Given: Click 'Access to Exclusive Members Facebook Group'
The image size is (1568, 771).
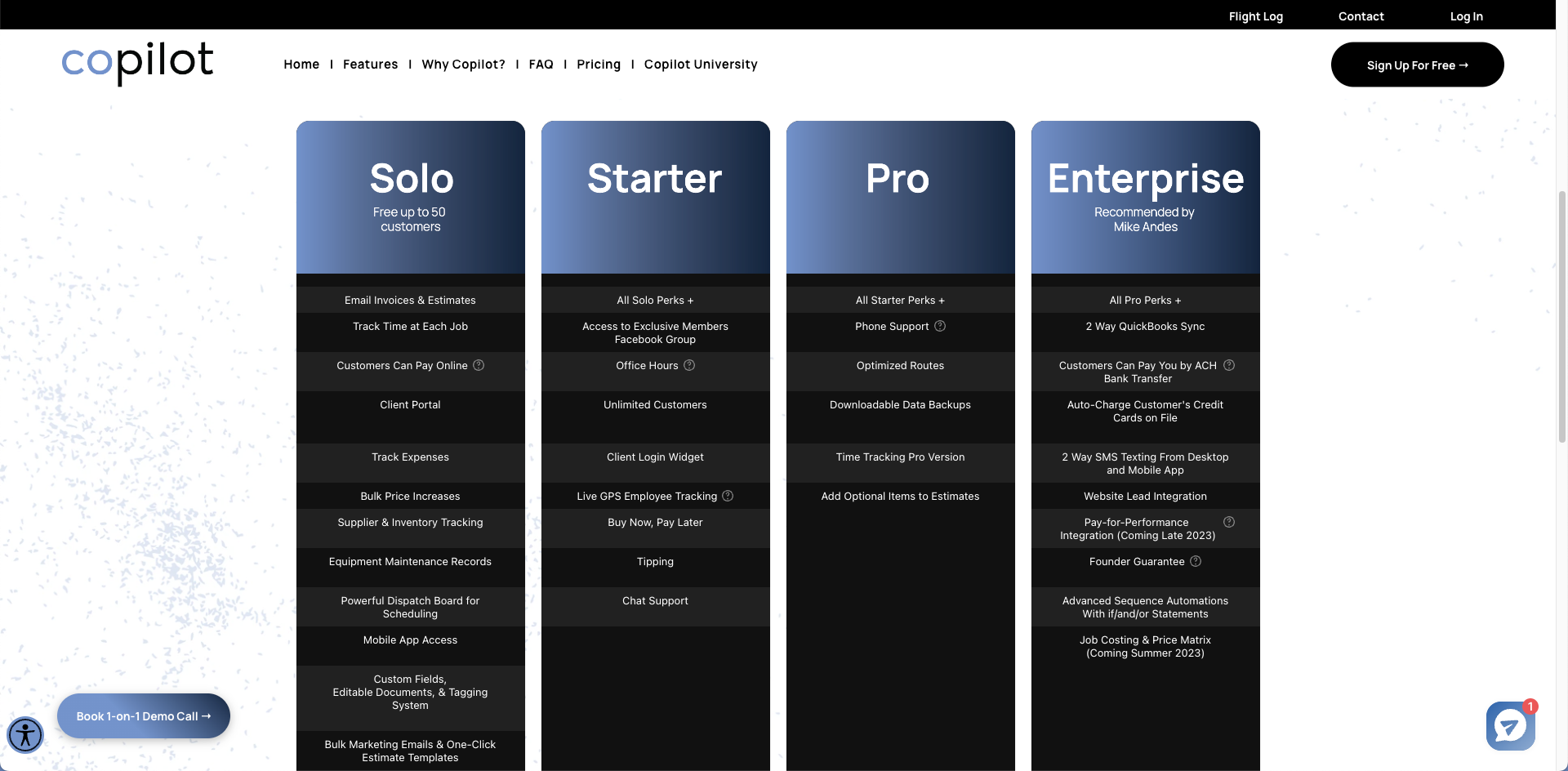Looking at the screenshot, I should click(x=655, y=332).
